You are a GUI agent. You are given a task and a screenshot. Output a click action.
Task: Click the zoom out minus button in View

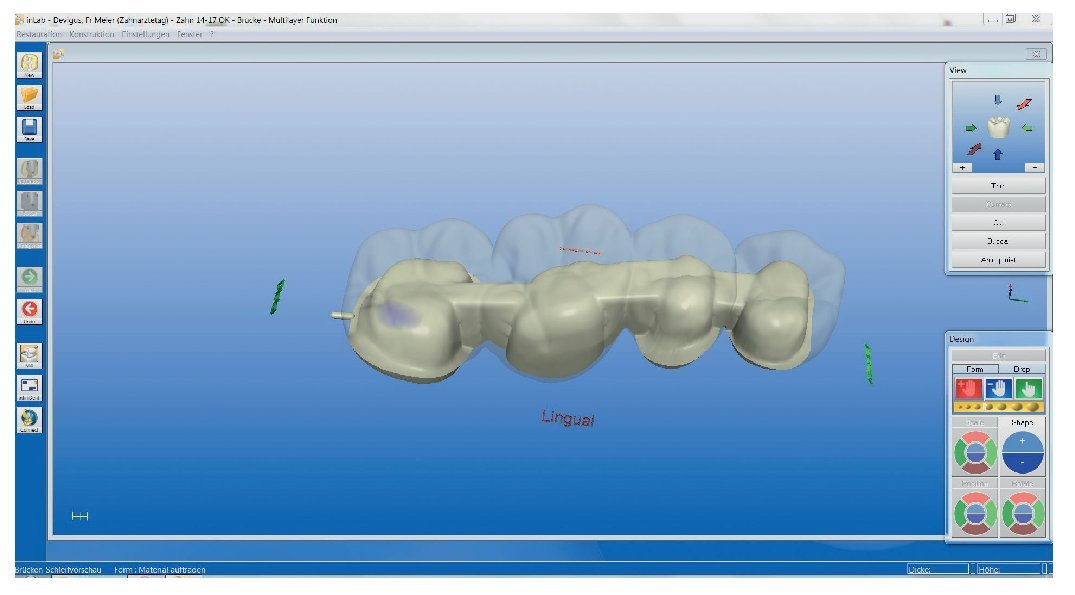[1034, 168]
